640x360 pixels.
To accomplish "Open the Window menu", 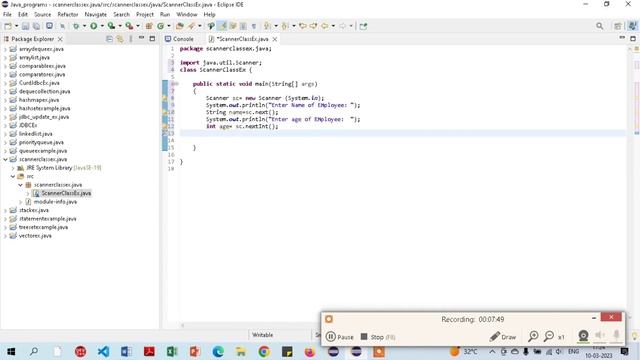I will coord(187,14).
